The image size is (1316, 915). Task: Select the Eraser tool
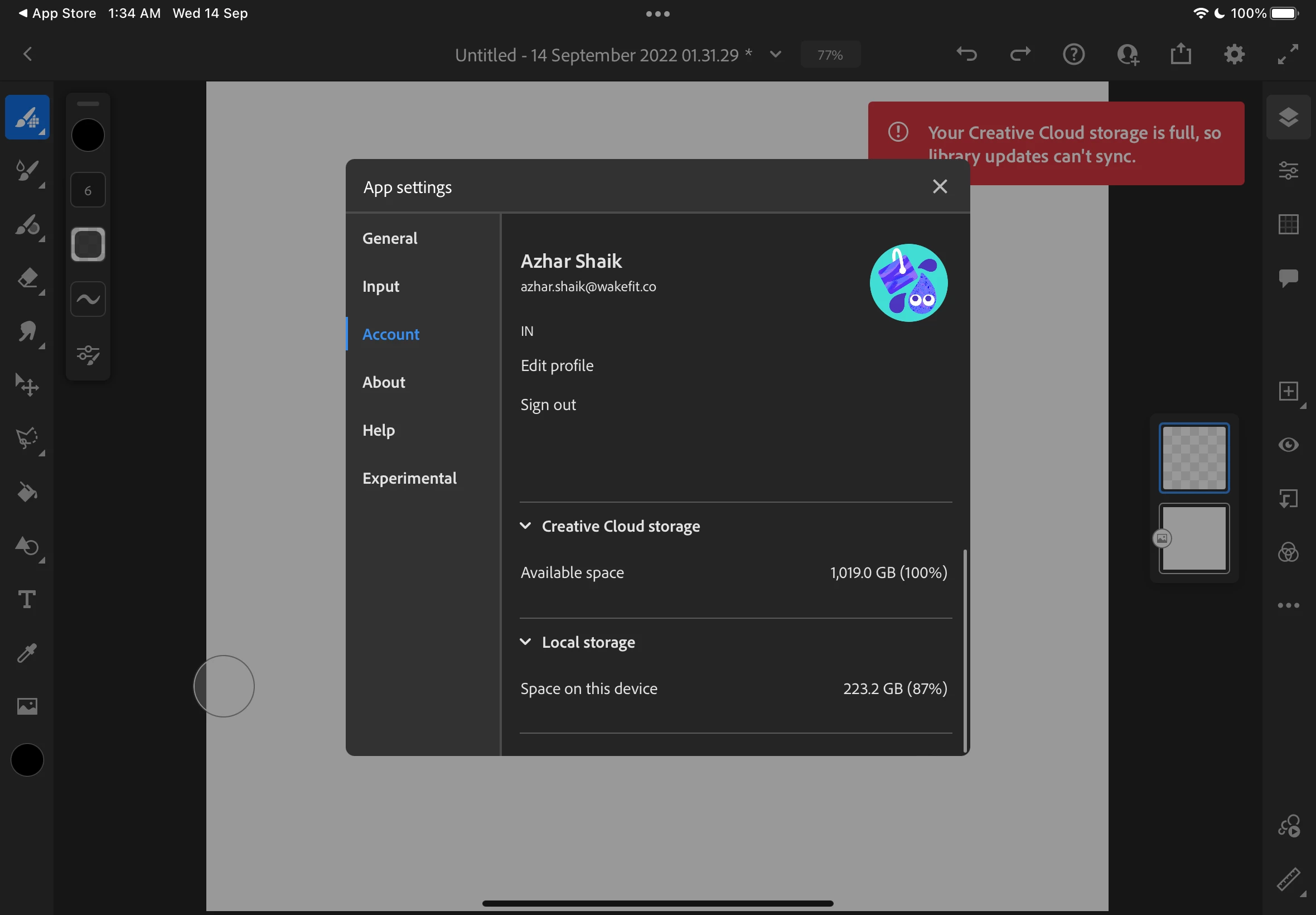27,278
